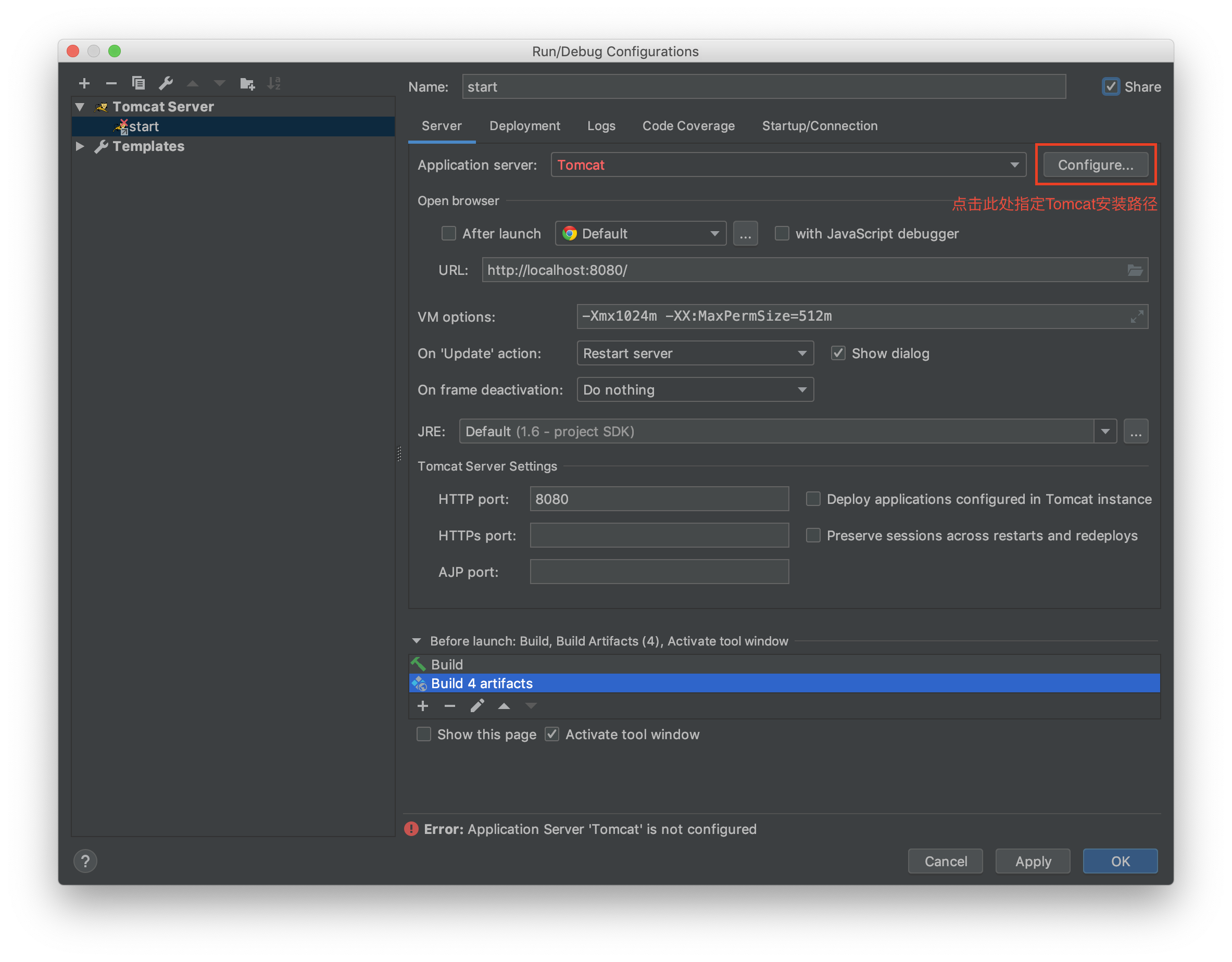Click the start configuration tree item icon
Viewport: 1232px width, 962px height.
point(120,125)
